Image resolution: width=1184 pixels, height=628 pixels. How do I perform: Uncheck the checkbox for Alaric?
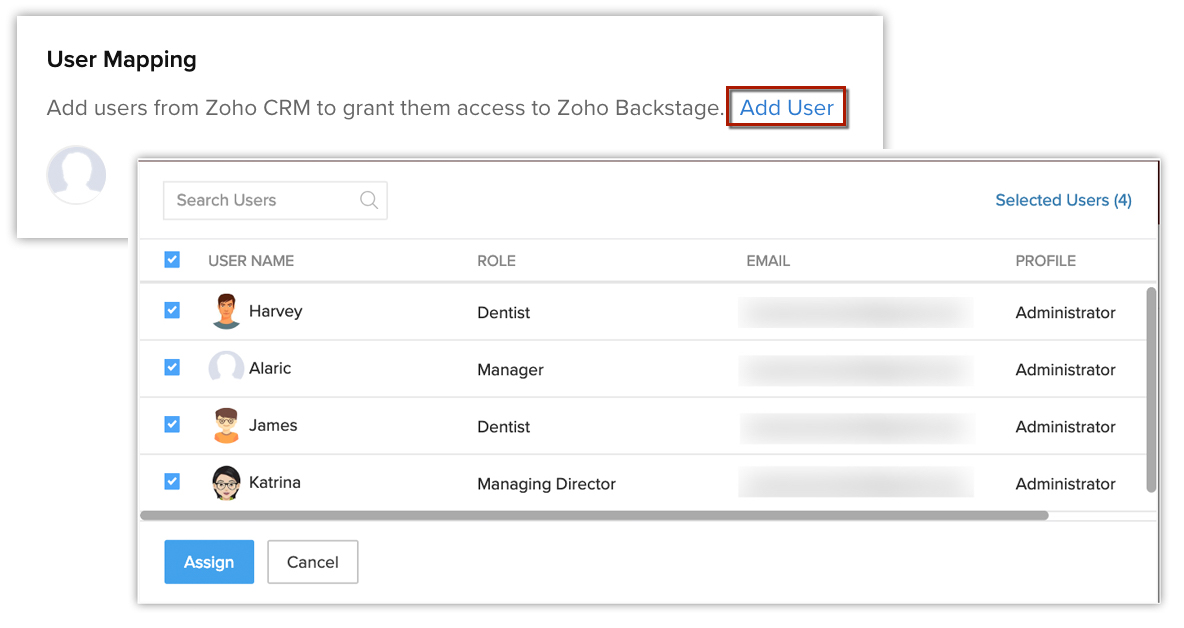pos(172,368)
